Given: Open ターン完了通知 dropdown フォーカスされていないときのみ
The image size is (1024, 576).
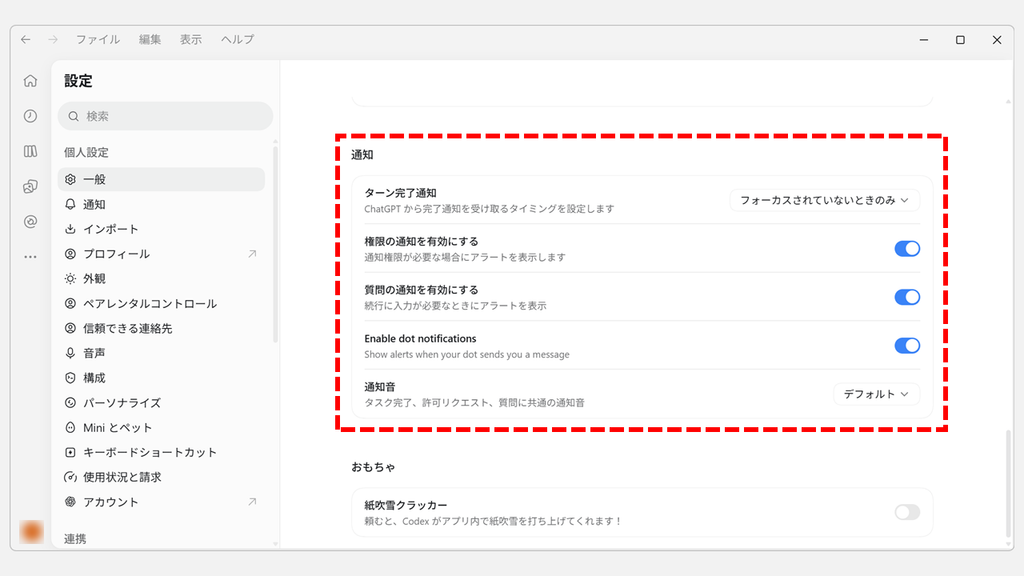Looking at the screenshot, I should coord(825,200).
